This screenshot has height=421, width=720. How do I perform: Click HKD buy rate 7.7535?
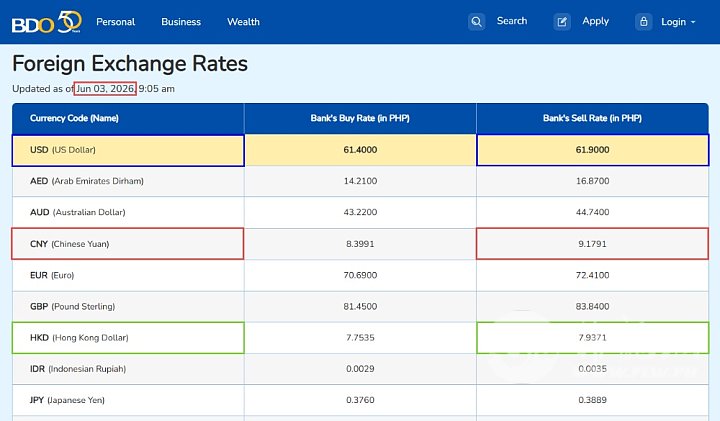[x=360, y=337]
